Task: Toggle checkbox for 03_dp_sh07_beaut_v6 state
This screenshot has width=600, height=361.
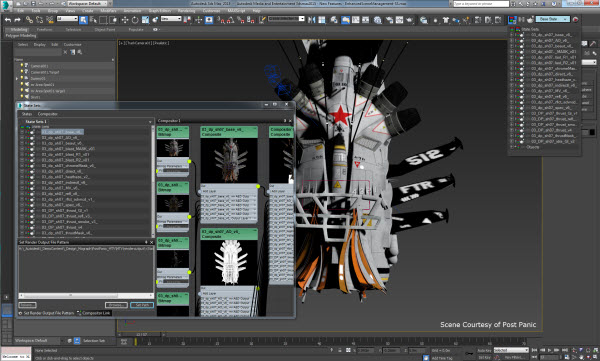Action: tap(22, 143)
